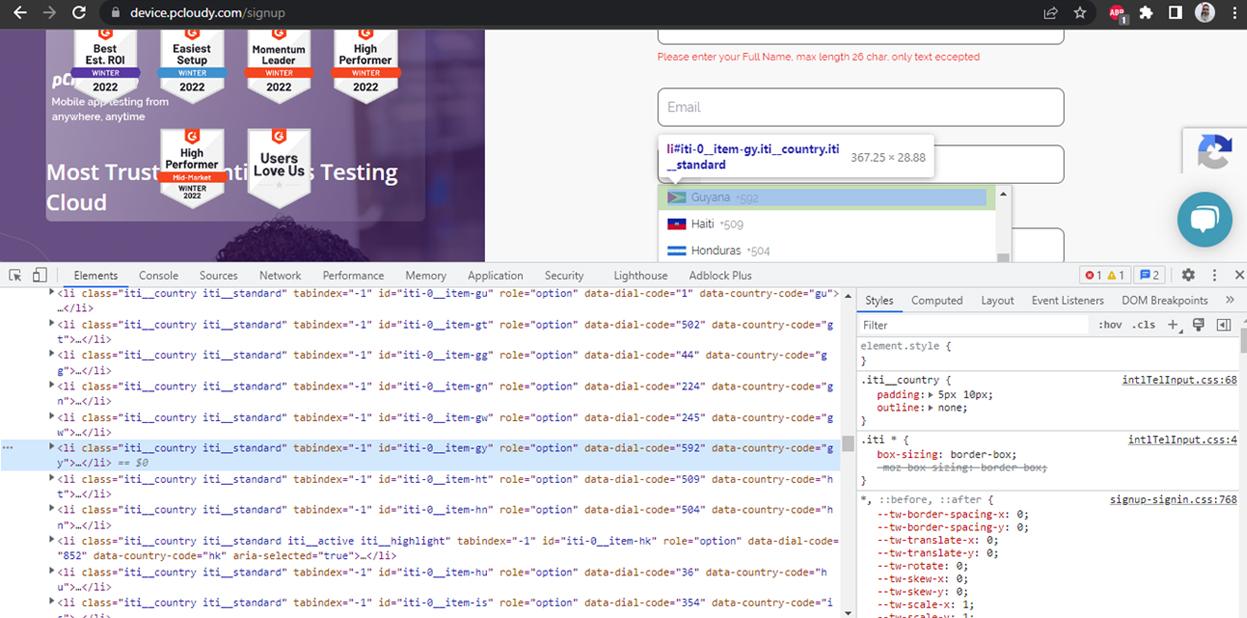Switch to the Console tab

click(158, 275)
